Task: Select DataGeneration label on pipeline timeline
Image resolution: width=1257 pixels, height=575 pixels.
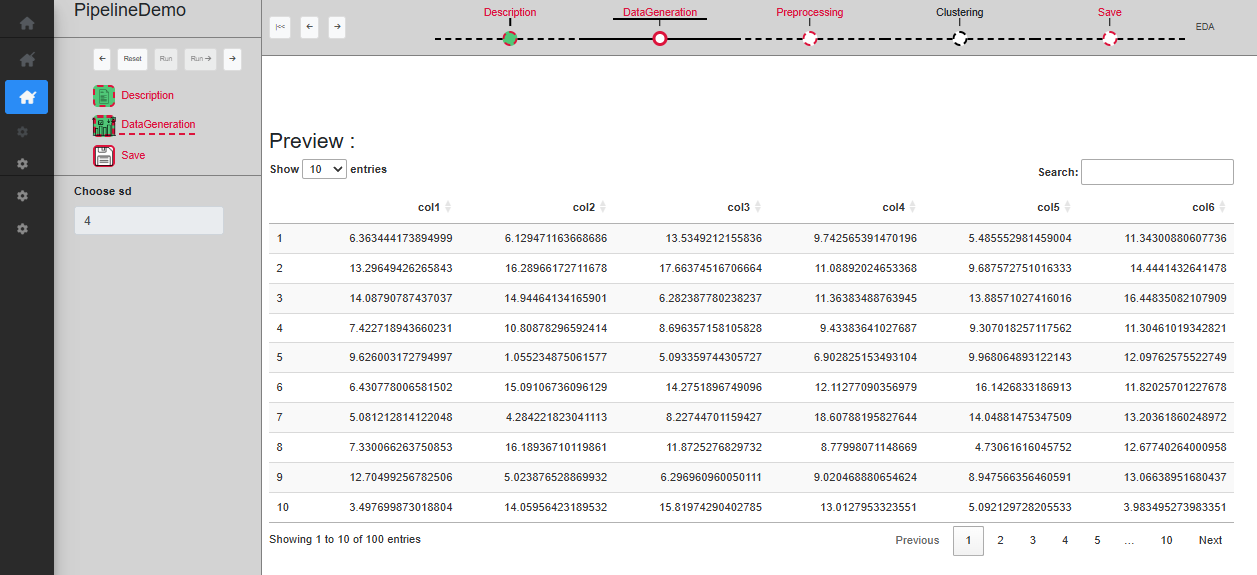Action: click(x=660, y=13)
